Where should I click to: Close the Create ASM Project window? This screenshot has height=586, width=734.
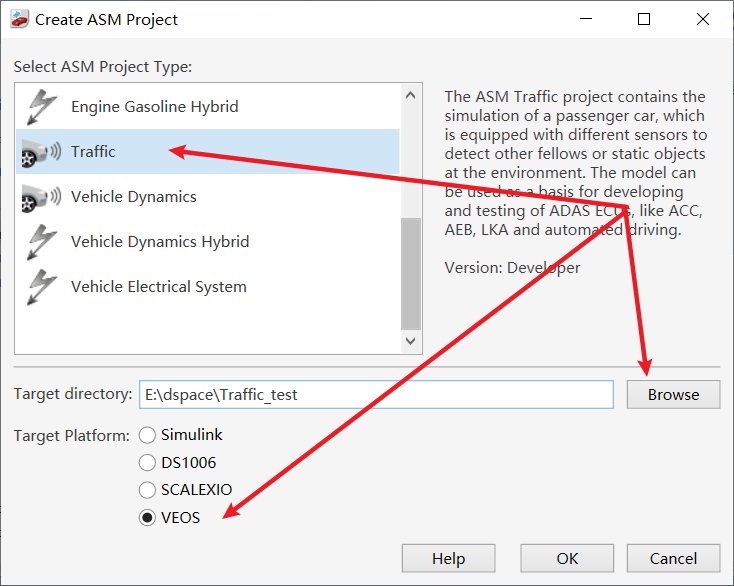point(703,19)
